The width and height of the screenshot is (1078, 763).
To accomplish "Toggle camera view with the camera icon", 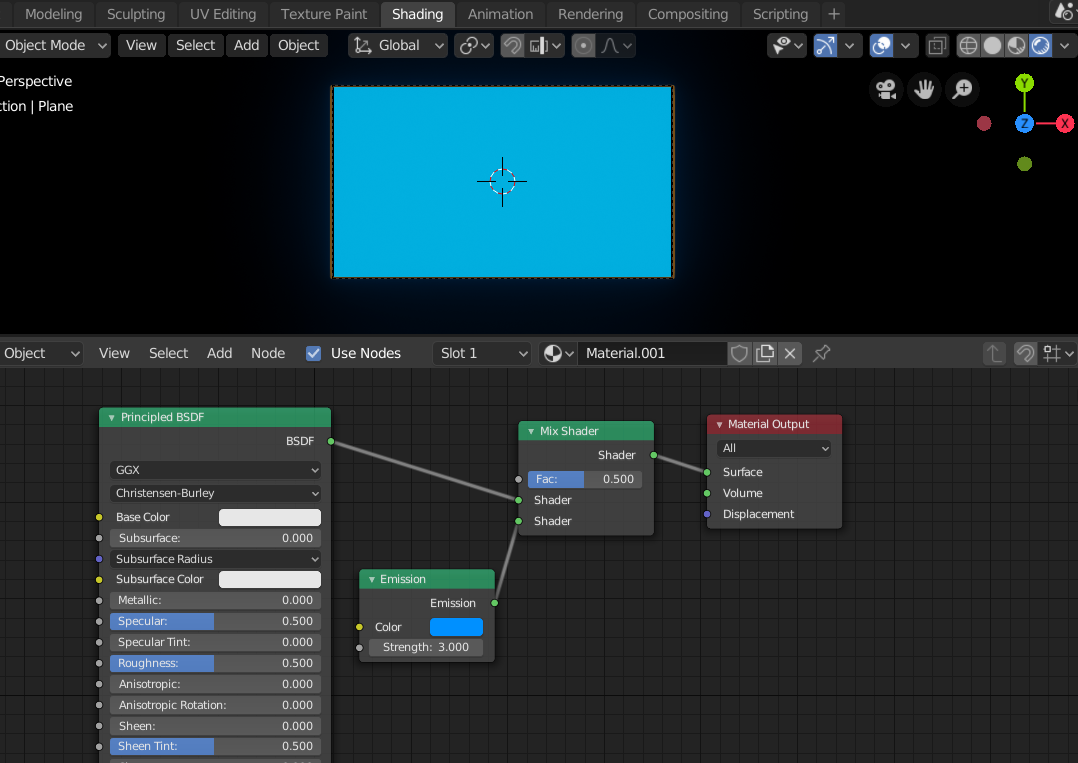I will [886, 89].
